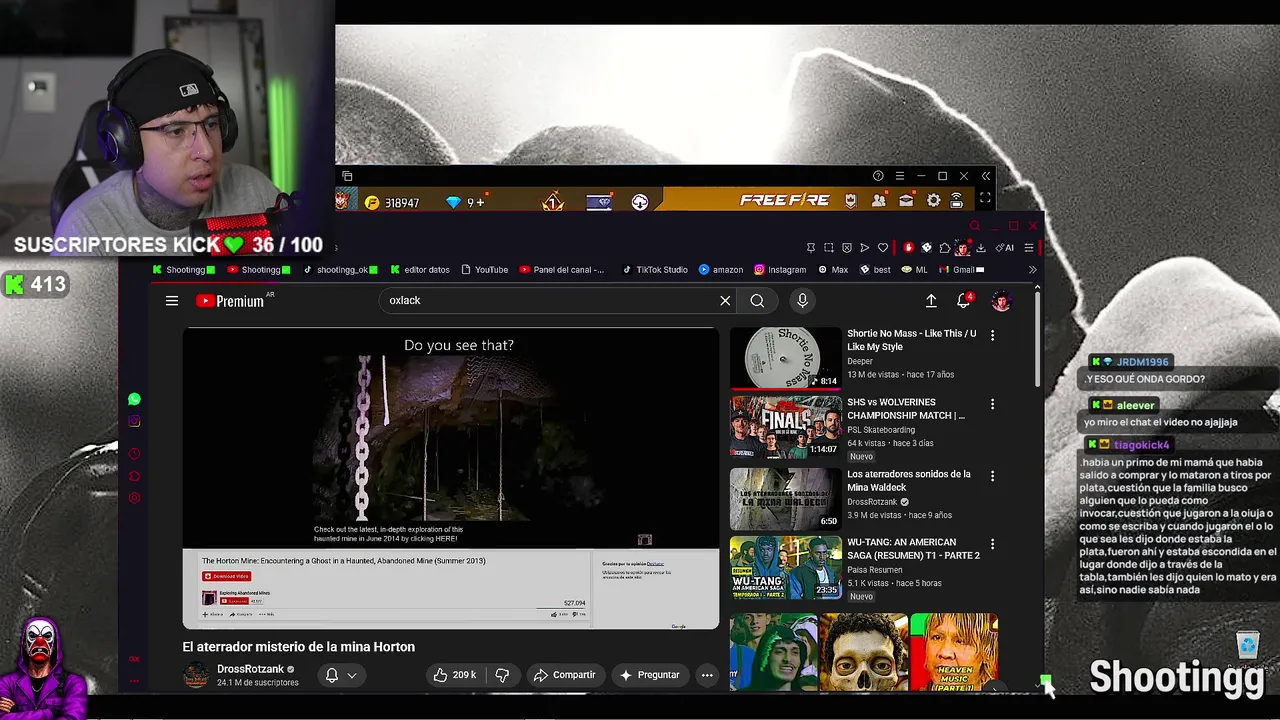Open the YouTube hamburger guide menu

(x=172, y=300)
